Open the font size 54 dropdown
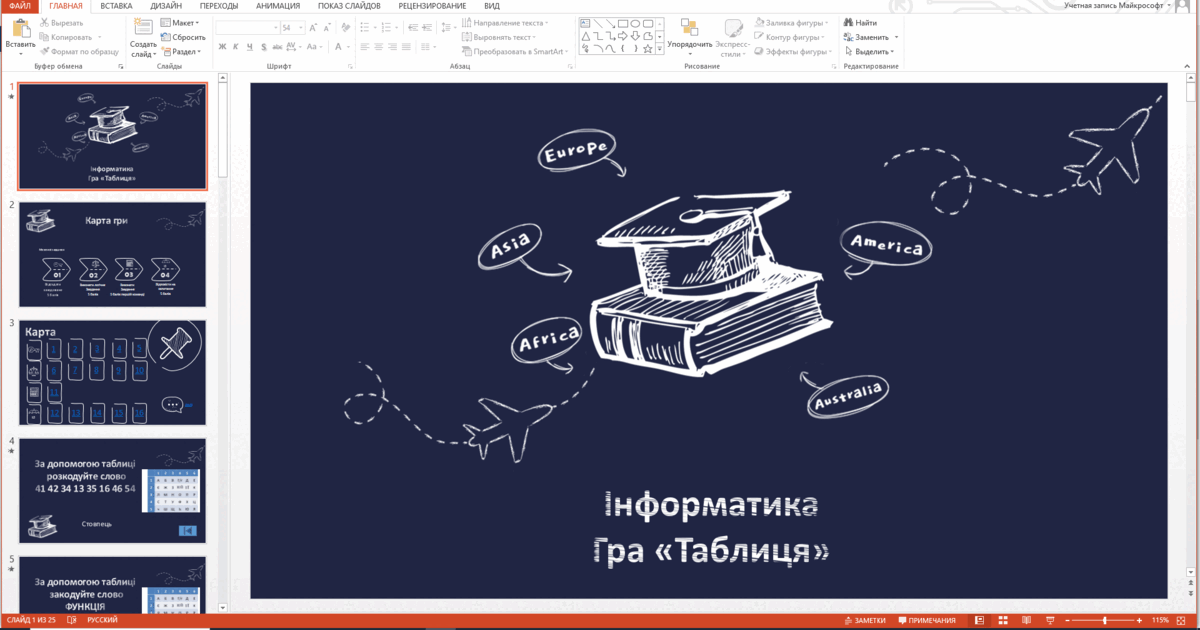Screen dimensions: 1200x630 point(300,28)
